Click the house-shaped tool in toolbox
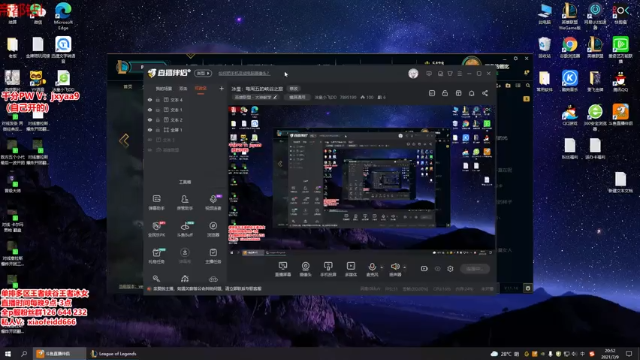This screenshot has height=360, width=640. pos(184,279)
